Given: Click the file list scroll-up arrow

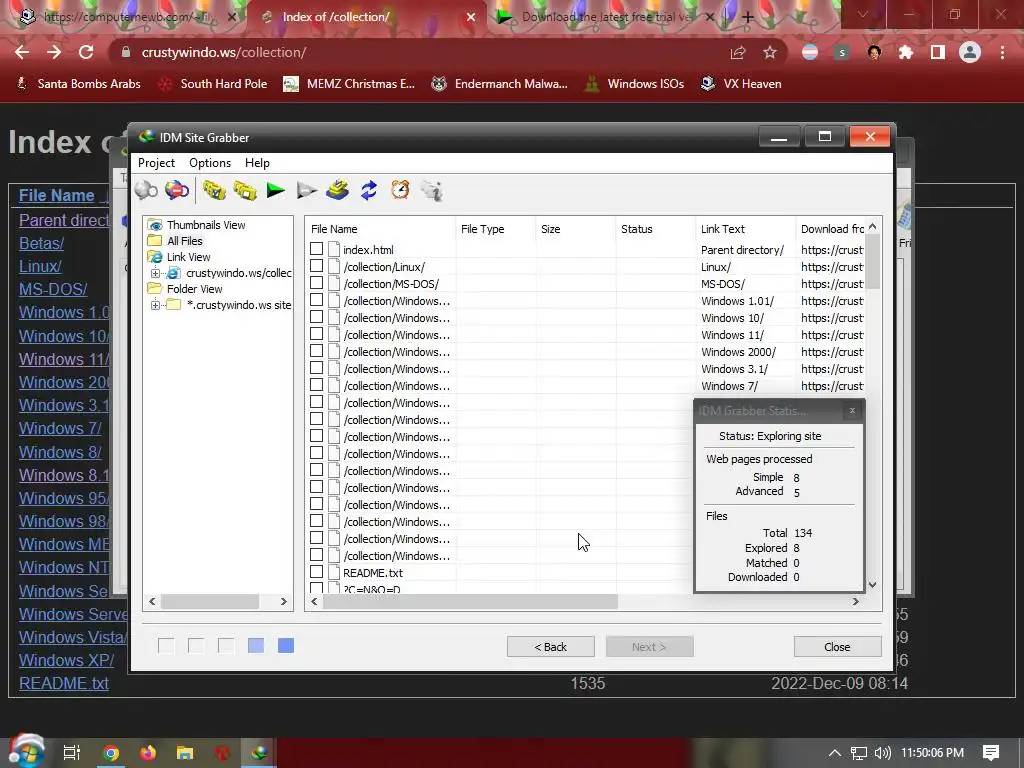Looking at the screenshot, I should [x=872, y=227].
